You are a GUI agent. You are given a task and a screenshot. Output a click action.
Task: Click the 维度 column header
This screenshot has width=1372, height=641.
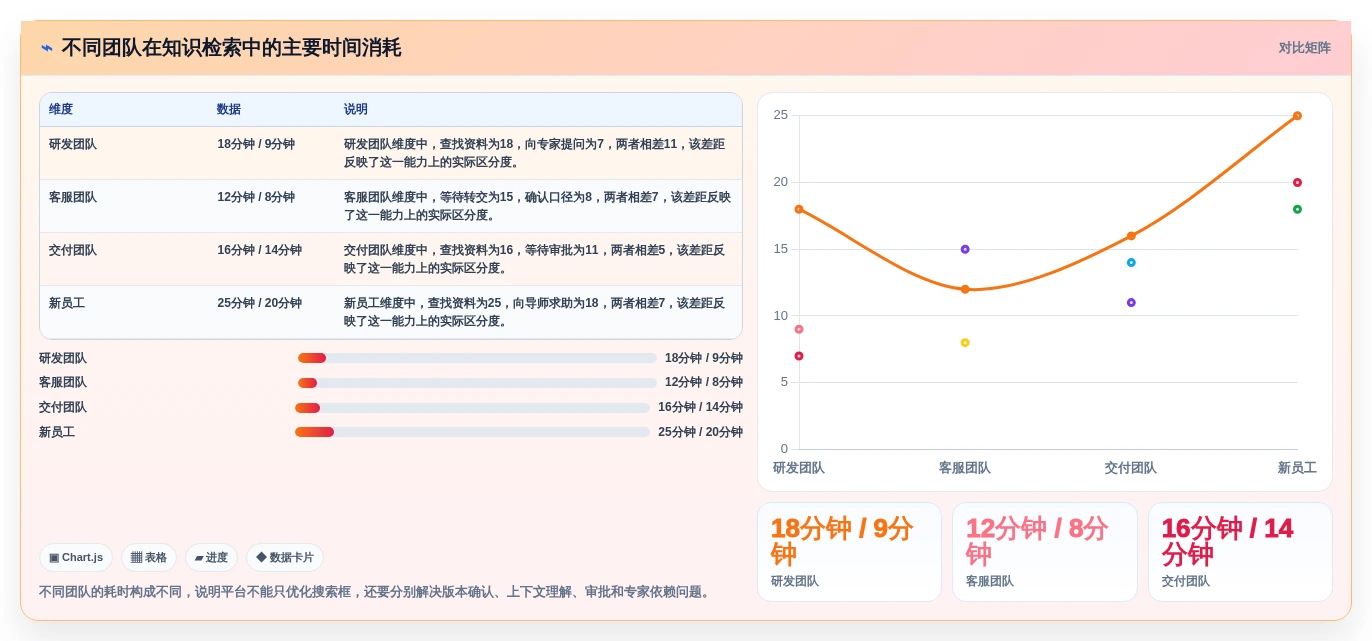(x=61, y=109)
